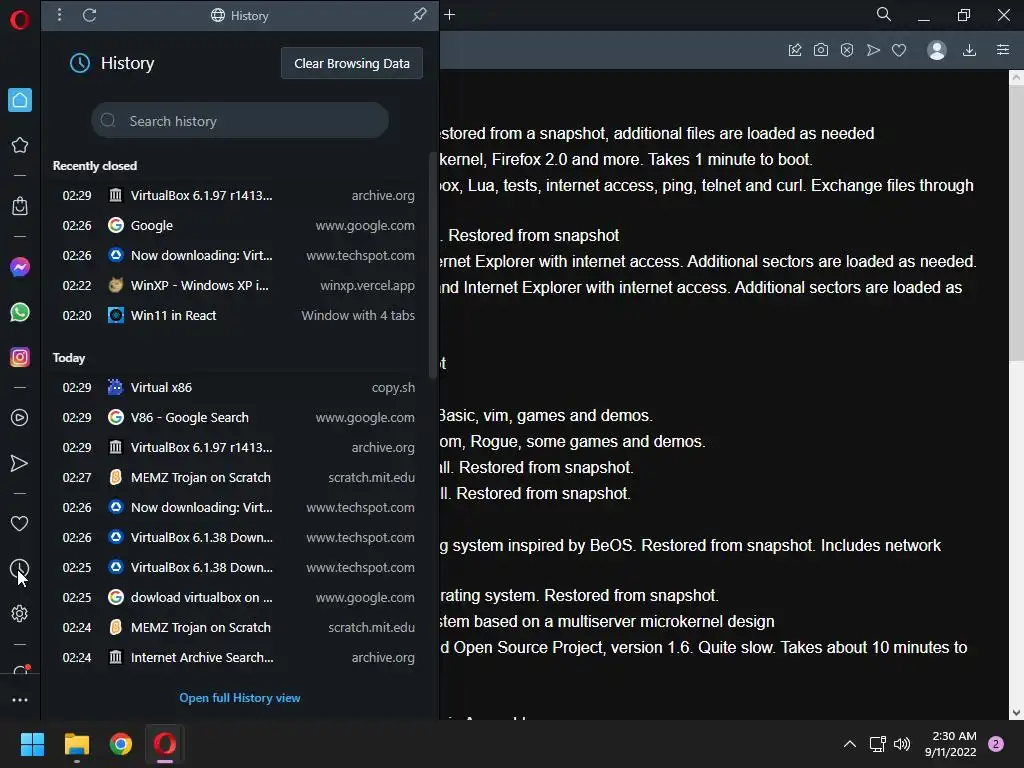Open the profile account avatar
Screen dimensions: 1024x768
tap(937, 50)
